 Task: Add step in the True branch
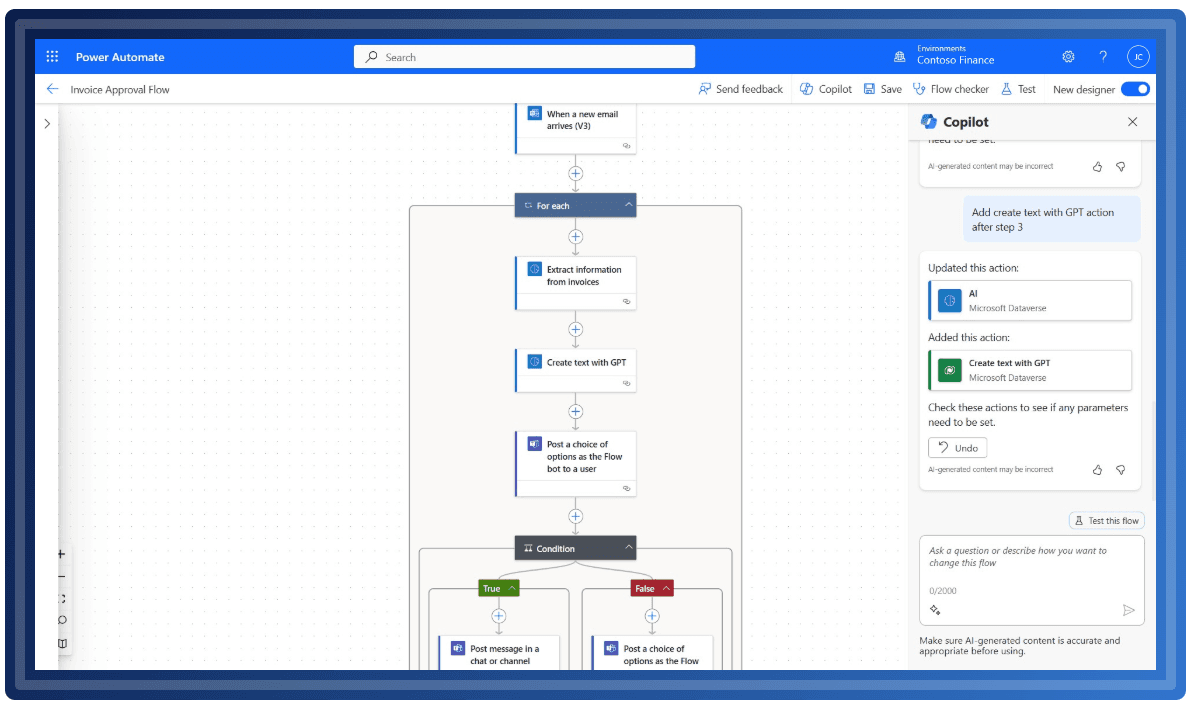[x=499, y=616]
